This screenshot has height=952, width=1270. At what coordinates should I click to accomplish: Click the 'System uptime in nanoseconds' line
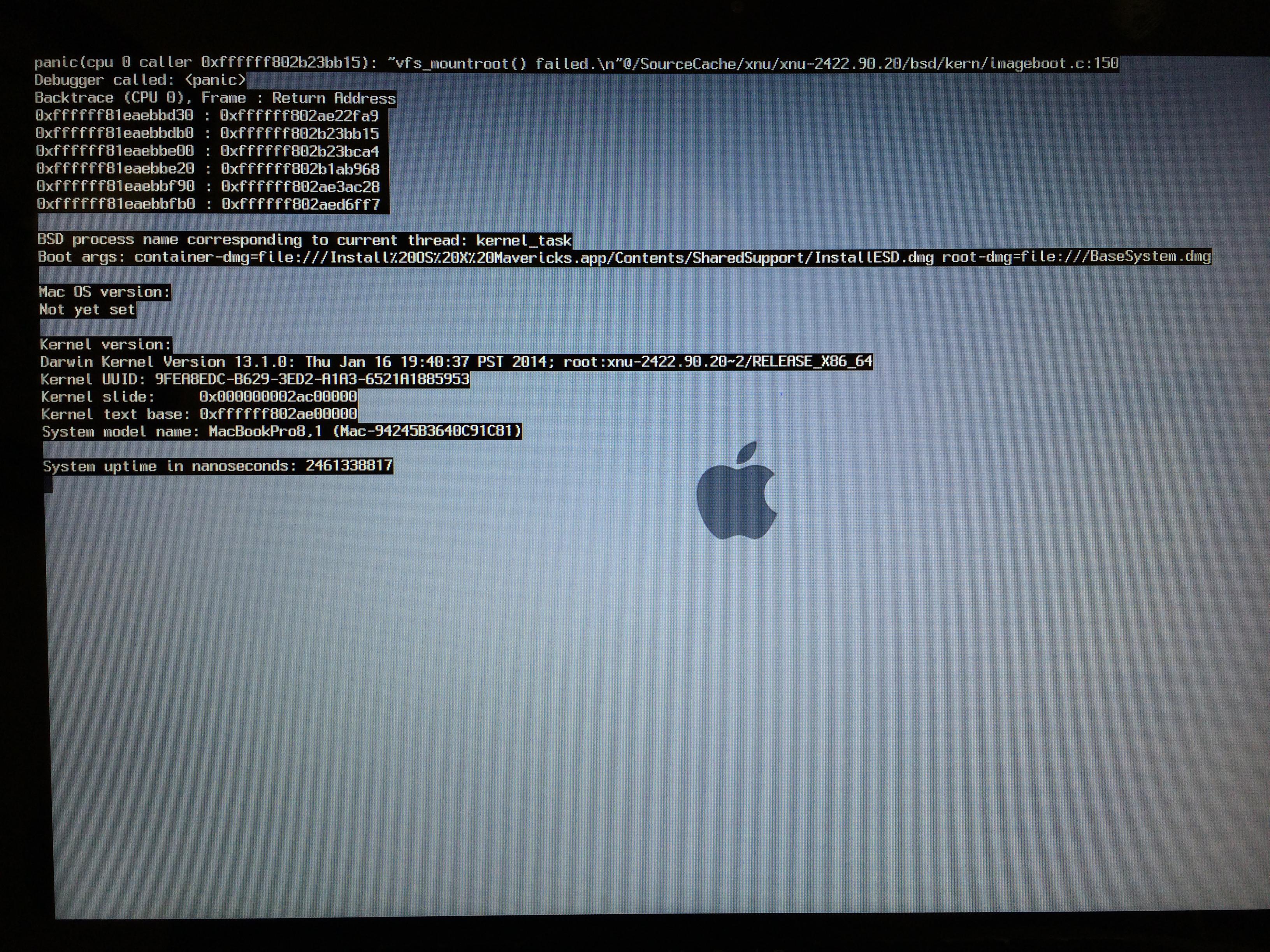tap(218, 465)
